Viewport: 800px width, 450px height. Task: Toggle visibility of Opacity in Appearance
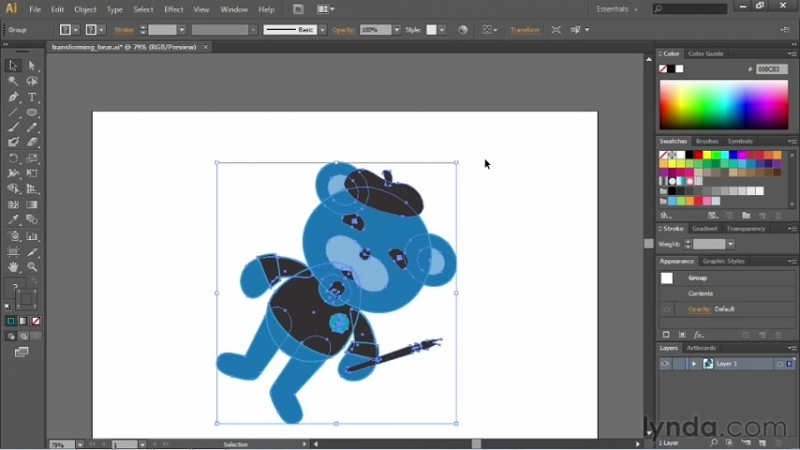pyautogui.click(x=666, y=309)
